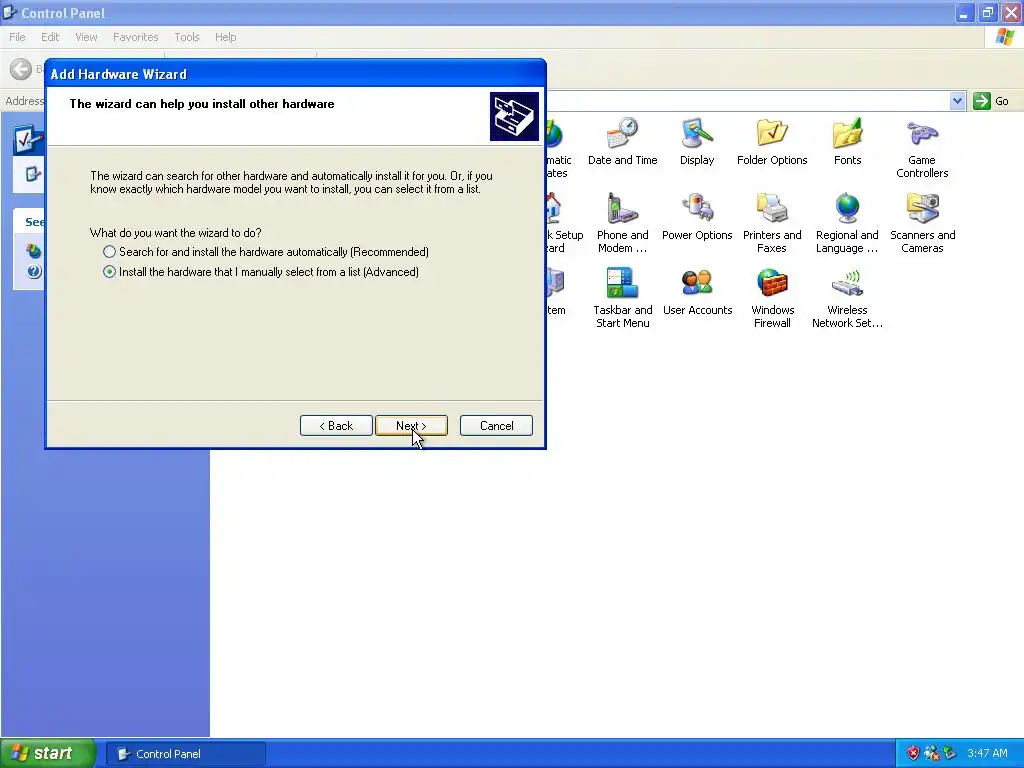The width and height of the screenshot is (1024, 768).
Task: Open the Fonts folder icon
Action: 847,141
